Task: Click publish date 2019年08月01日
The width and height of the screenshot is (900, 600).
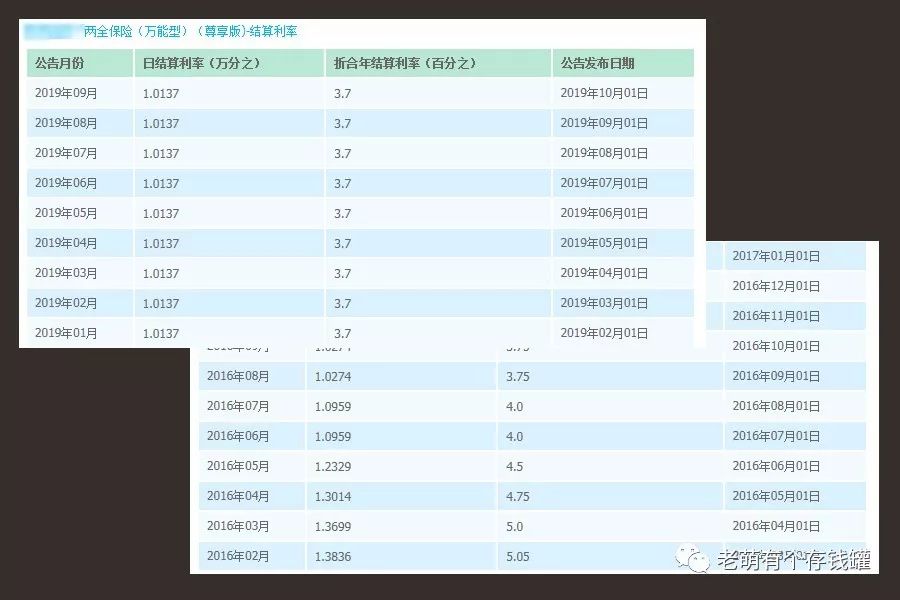Action: (604, 153)
